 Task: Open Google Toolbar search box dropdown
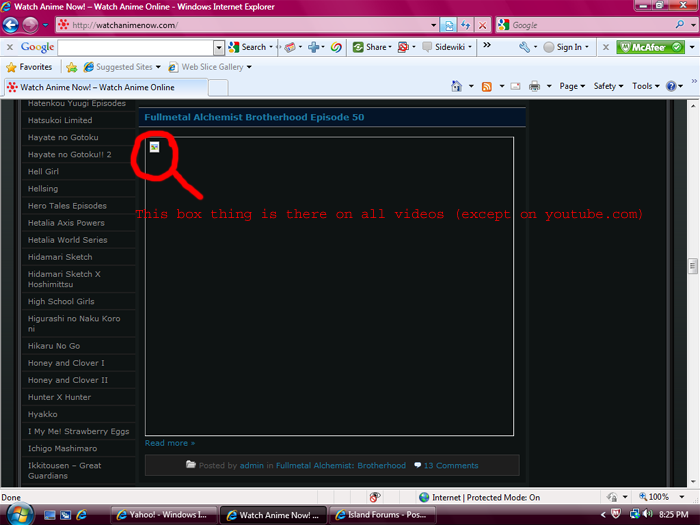219,48
